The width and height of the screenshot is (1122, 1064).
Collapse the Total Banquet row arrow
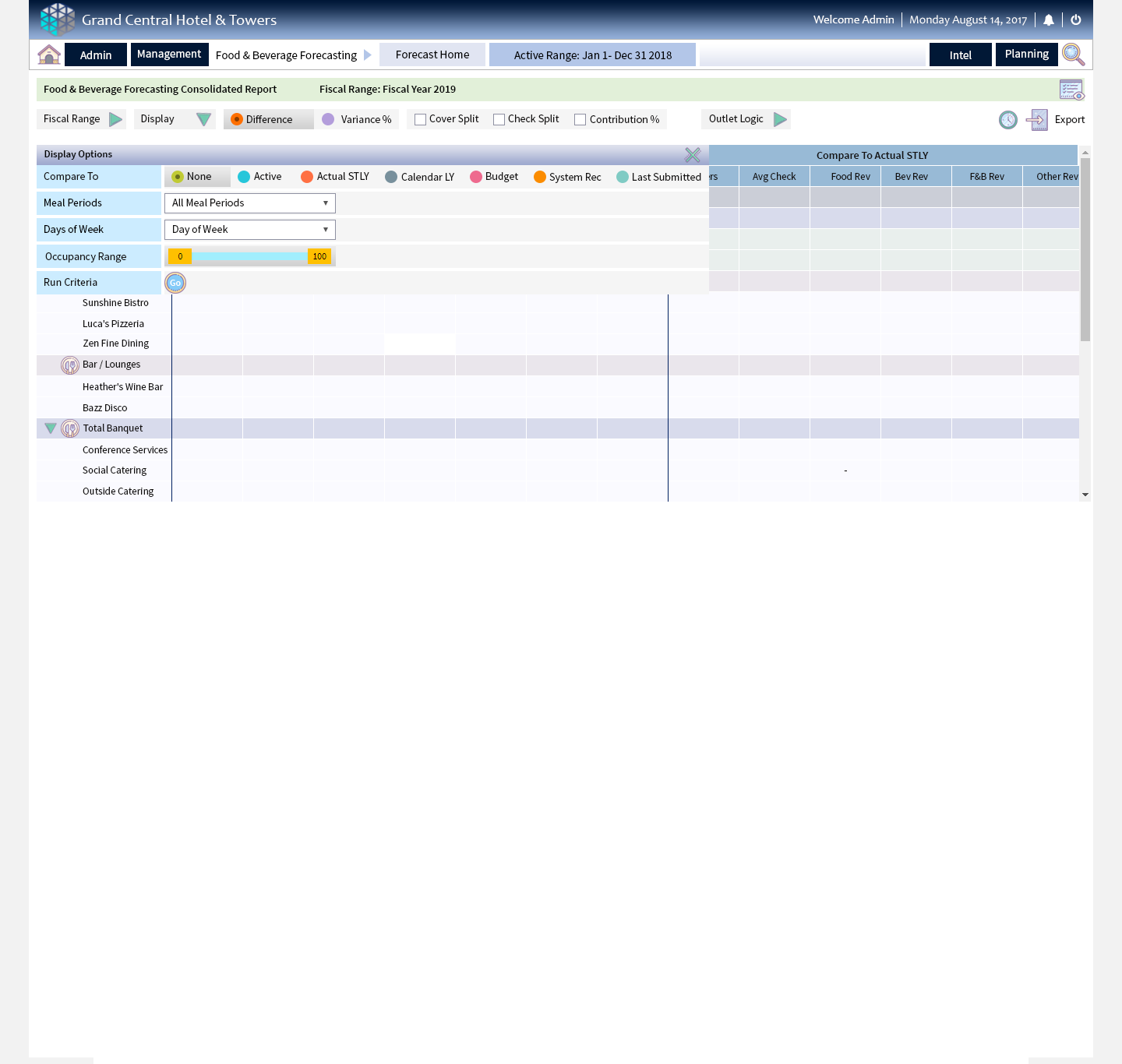coord(51,428)
